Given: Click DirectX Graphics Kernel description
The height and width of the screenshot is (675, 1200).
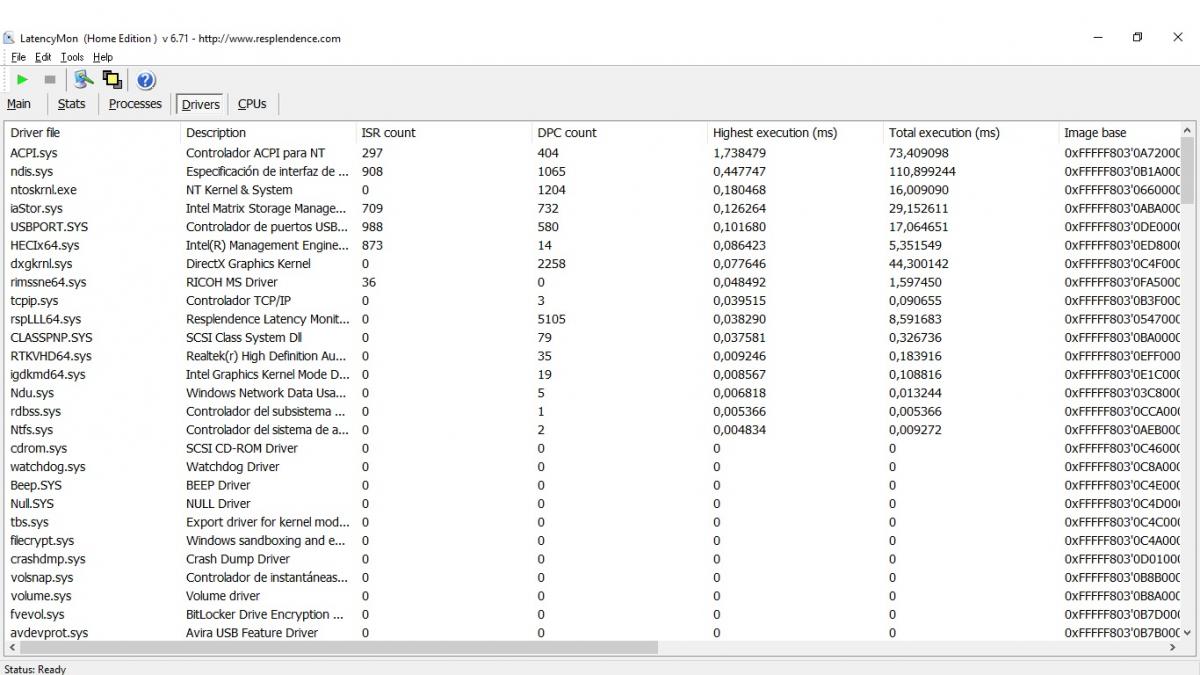Looking at the screenshot, I should pyautogui.click(x=248, y=264).
